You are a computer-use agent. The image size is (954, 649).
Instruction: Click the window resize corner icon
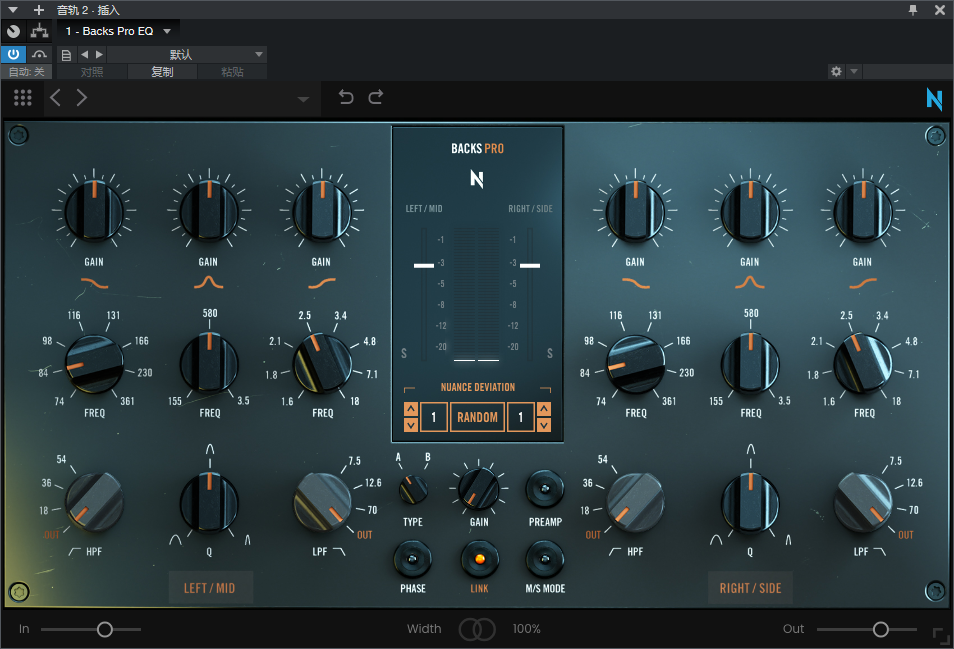point(941,635)
